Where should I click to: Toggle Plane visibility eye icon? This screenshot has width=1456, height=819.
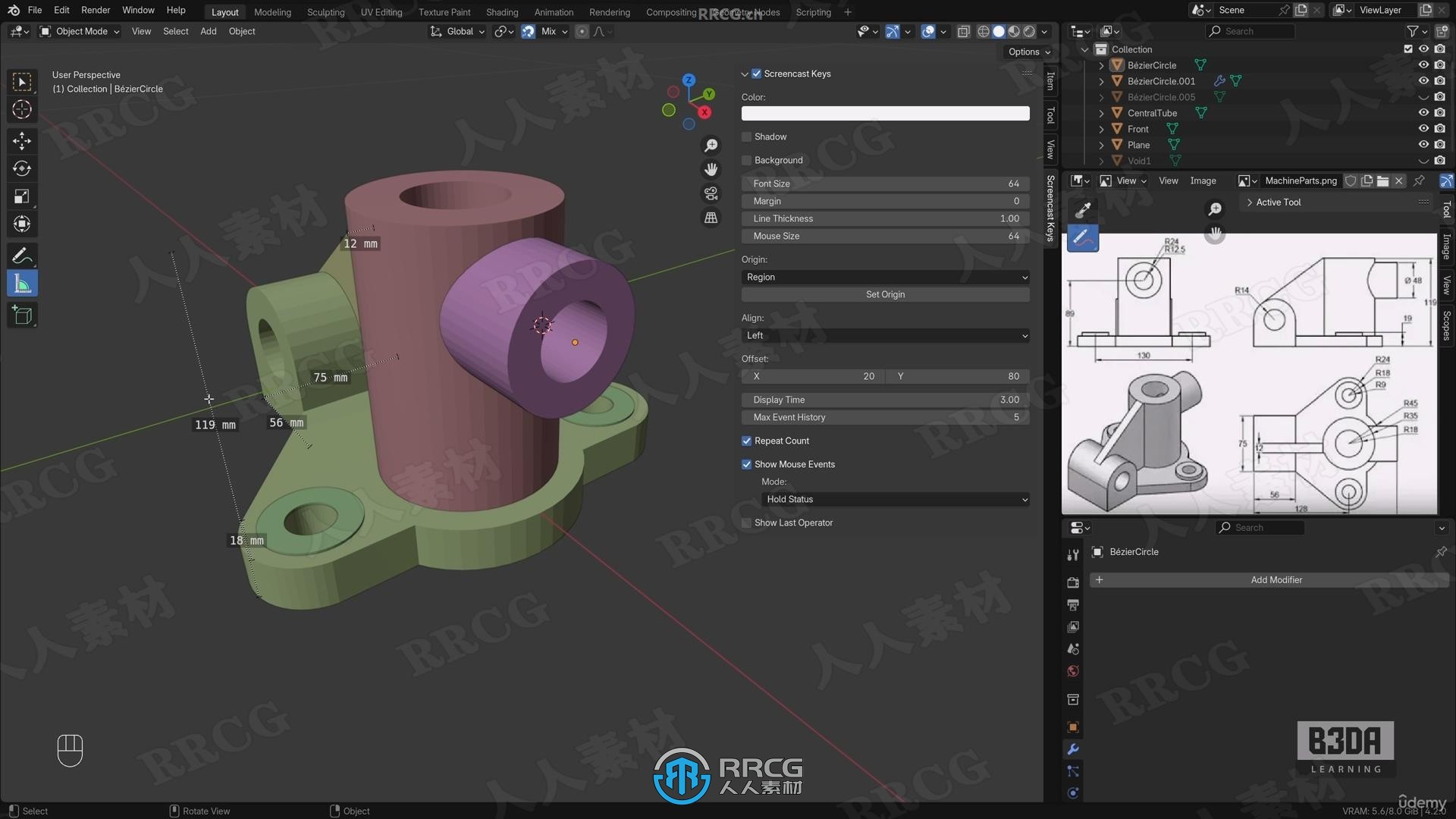point(1423,145)
